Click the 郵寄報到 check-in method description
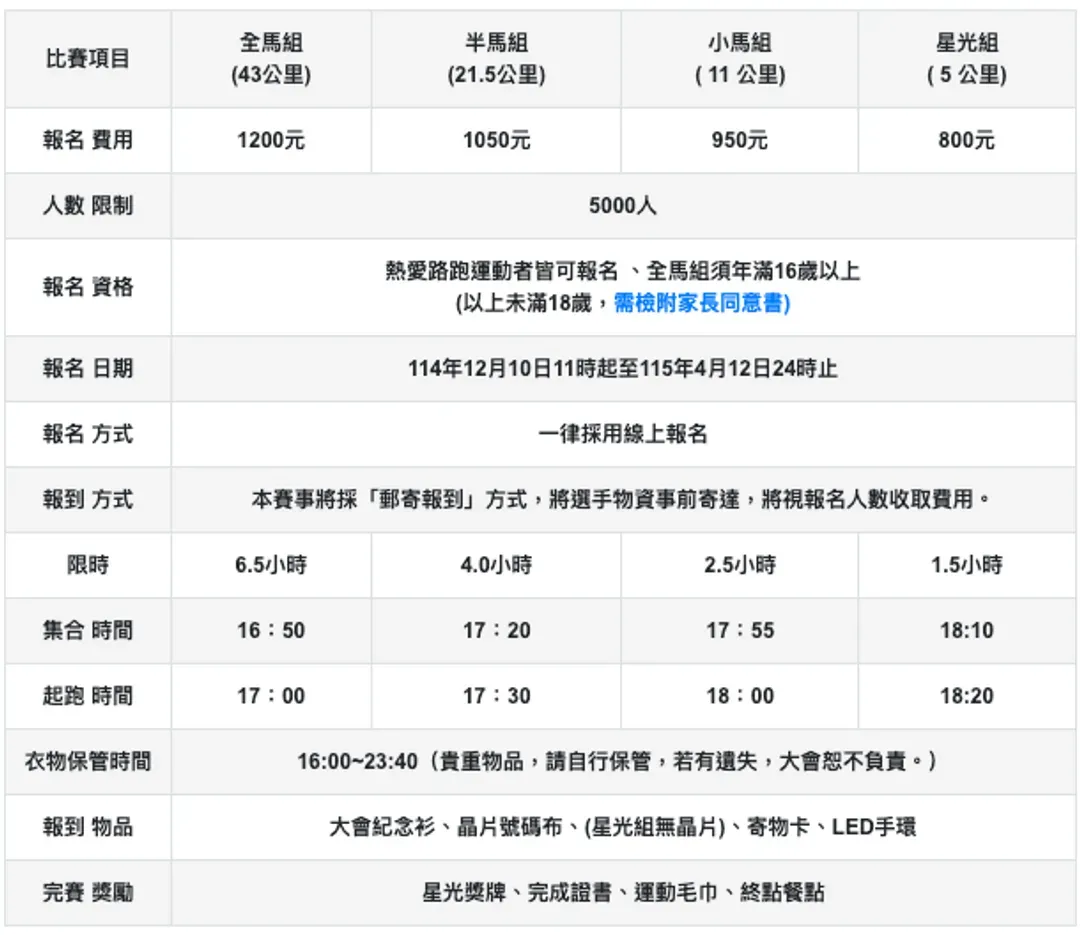 (x=623, y=500)
